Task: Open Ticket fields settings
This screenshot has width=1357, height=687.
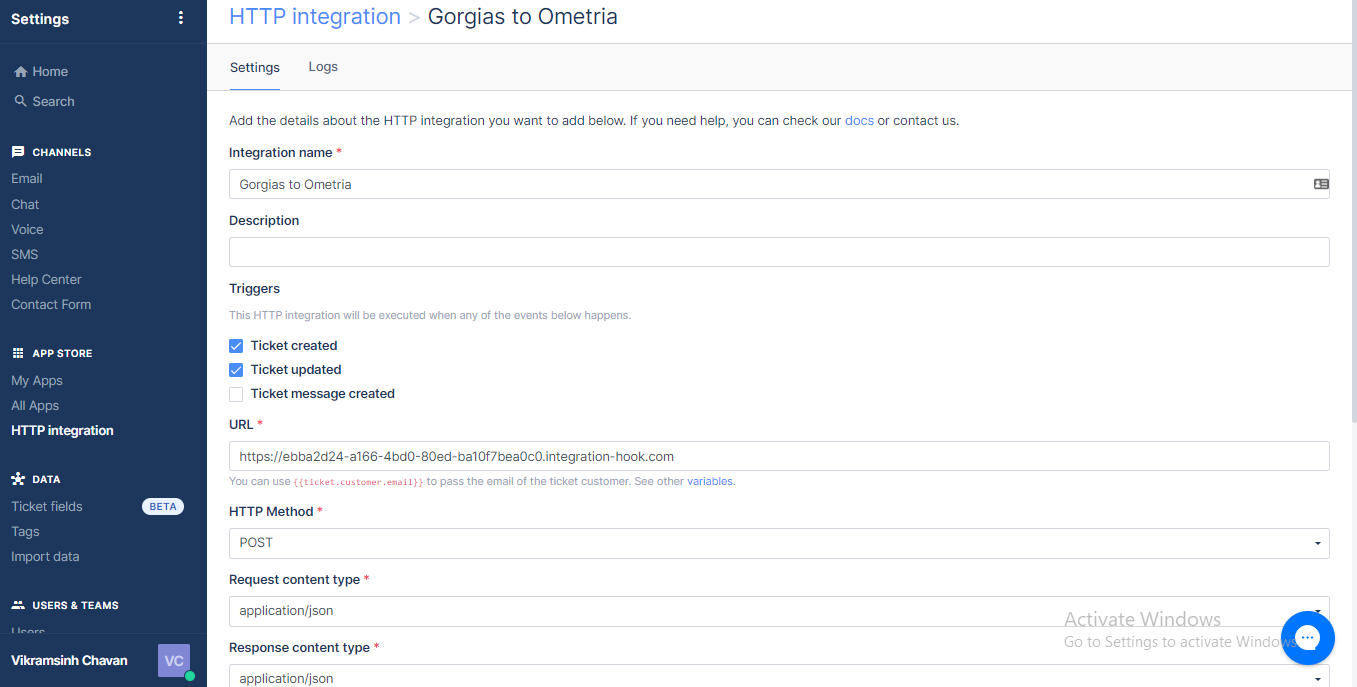Action: tap(47, 506)
